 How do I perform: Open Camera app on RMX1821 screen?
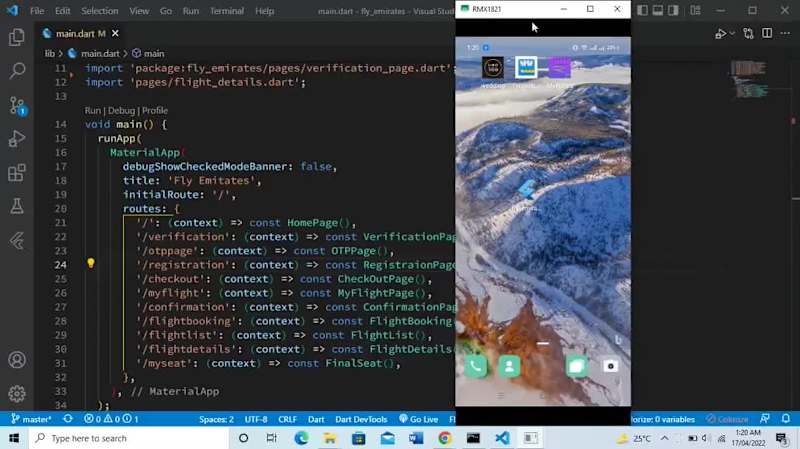[610, 366]
